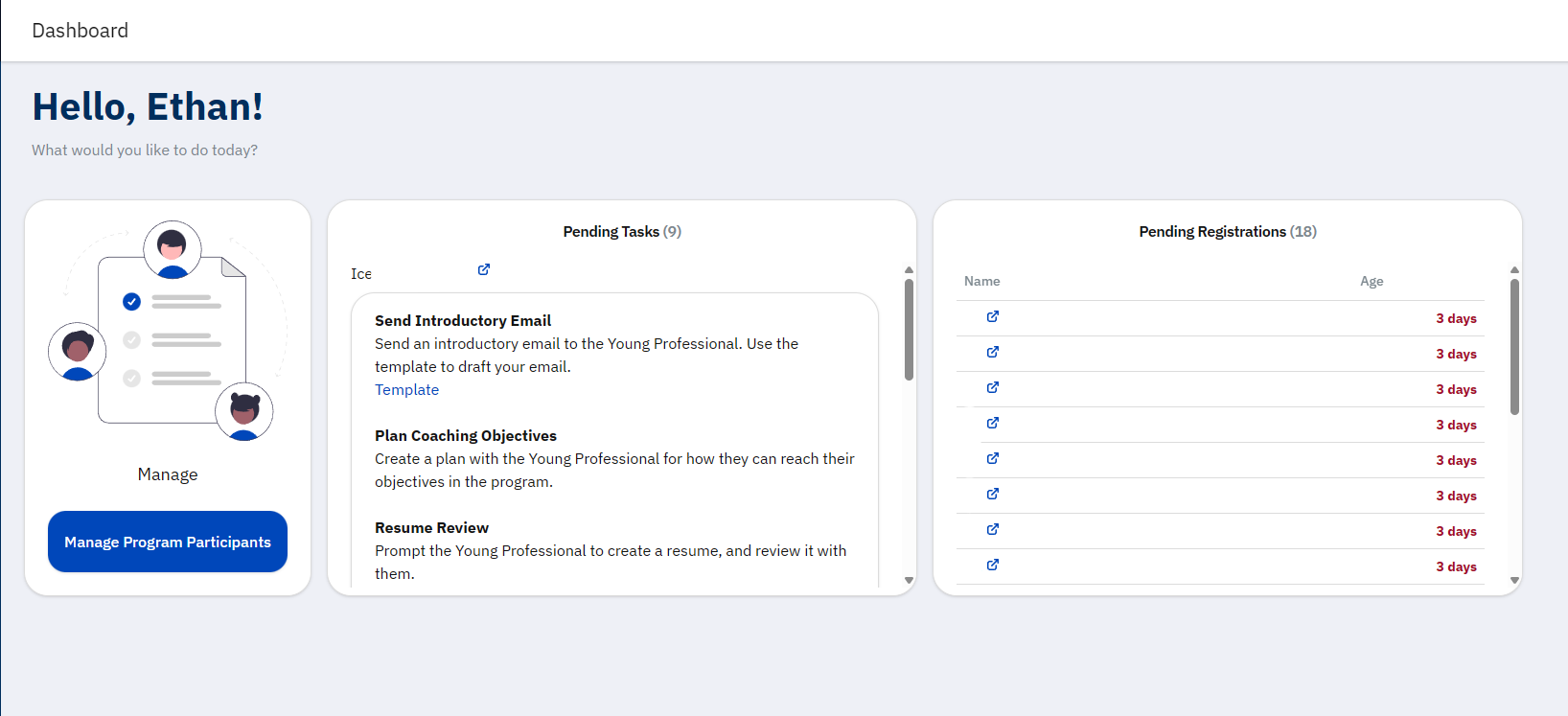Click the Pending Tasks scrollbar thumb

(909, 329)
